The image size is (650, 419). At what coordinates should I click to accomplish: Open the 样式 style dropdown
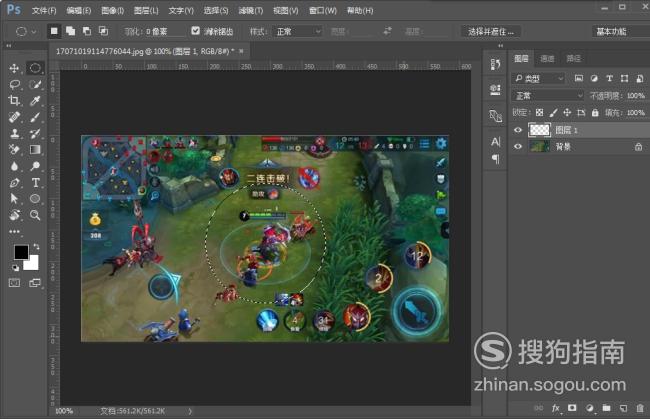(298, 31)
